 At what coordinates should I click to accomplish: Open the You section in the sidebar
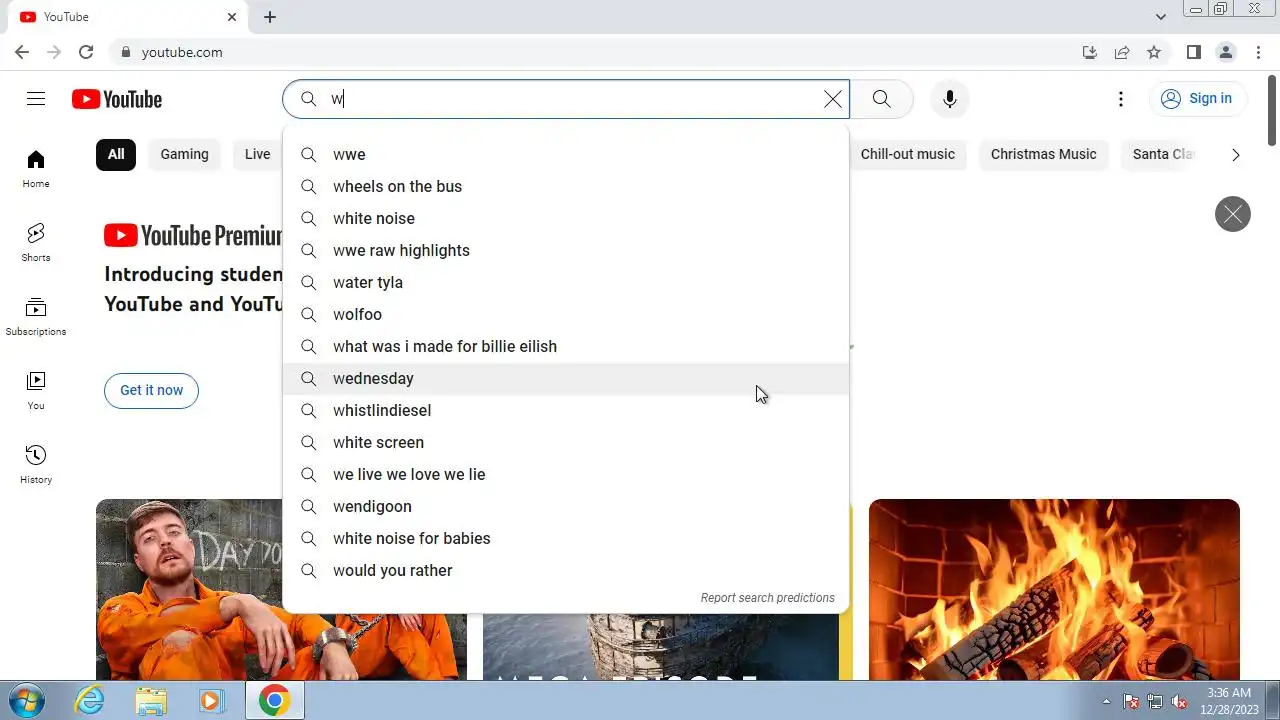(x=36, y=390)
